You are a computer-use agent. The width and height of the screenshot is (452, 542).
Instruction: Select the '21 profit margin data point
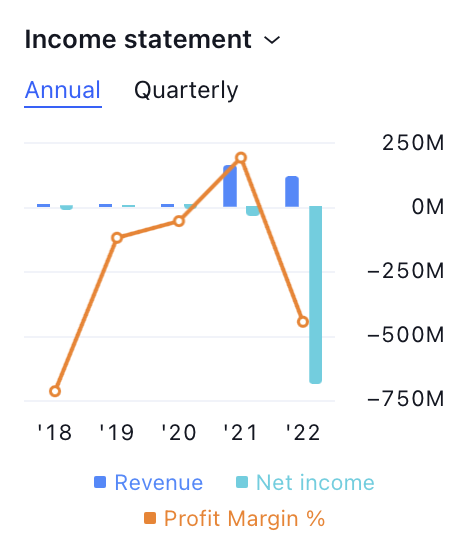tap(241, 158)
